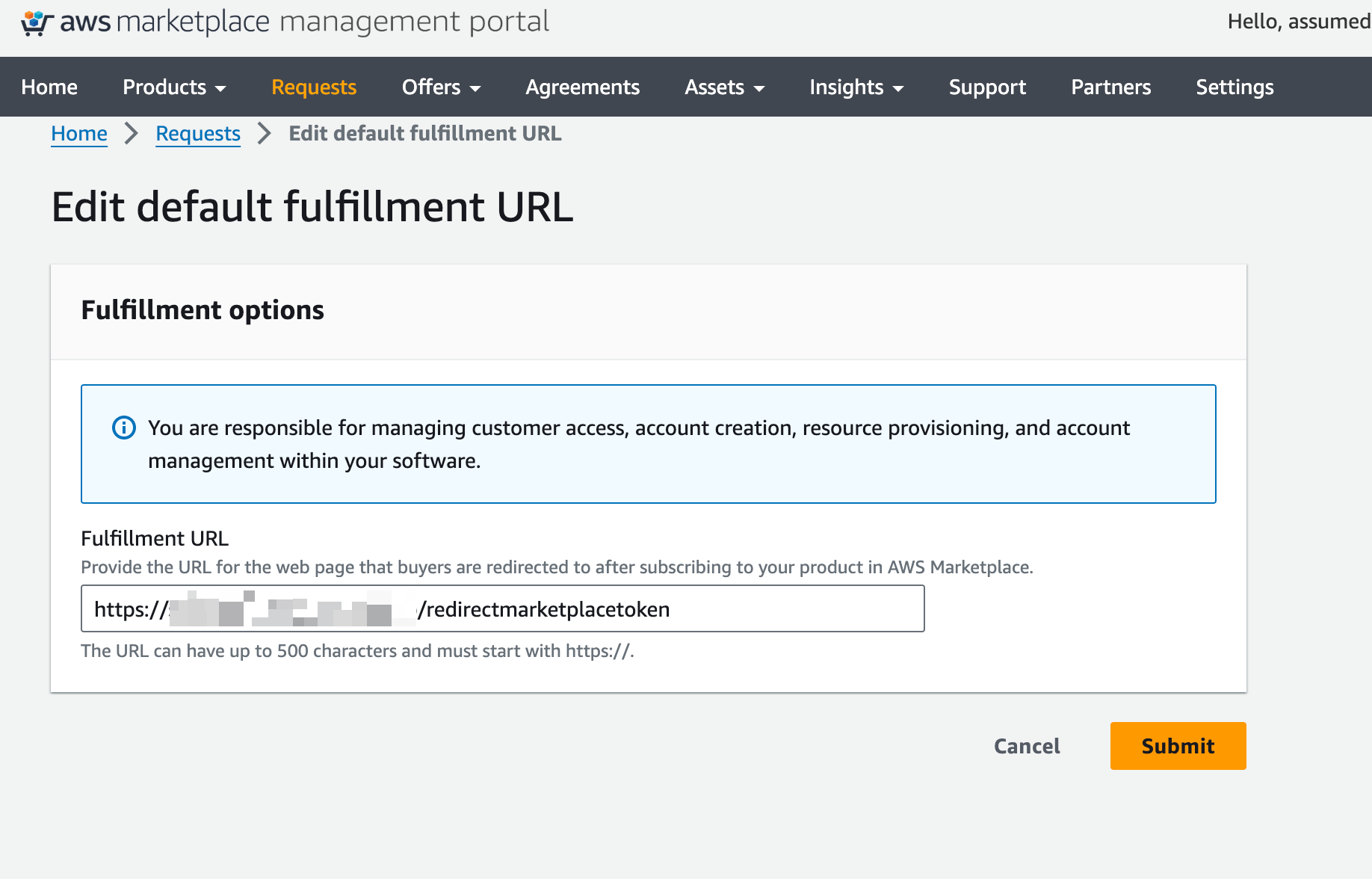
Task: Click the main 'Edit default fulfillment URL' page heading
Action: pyautogui.click(x=312, y=207)
